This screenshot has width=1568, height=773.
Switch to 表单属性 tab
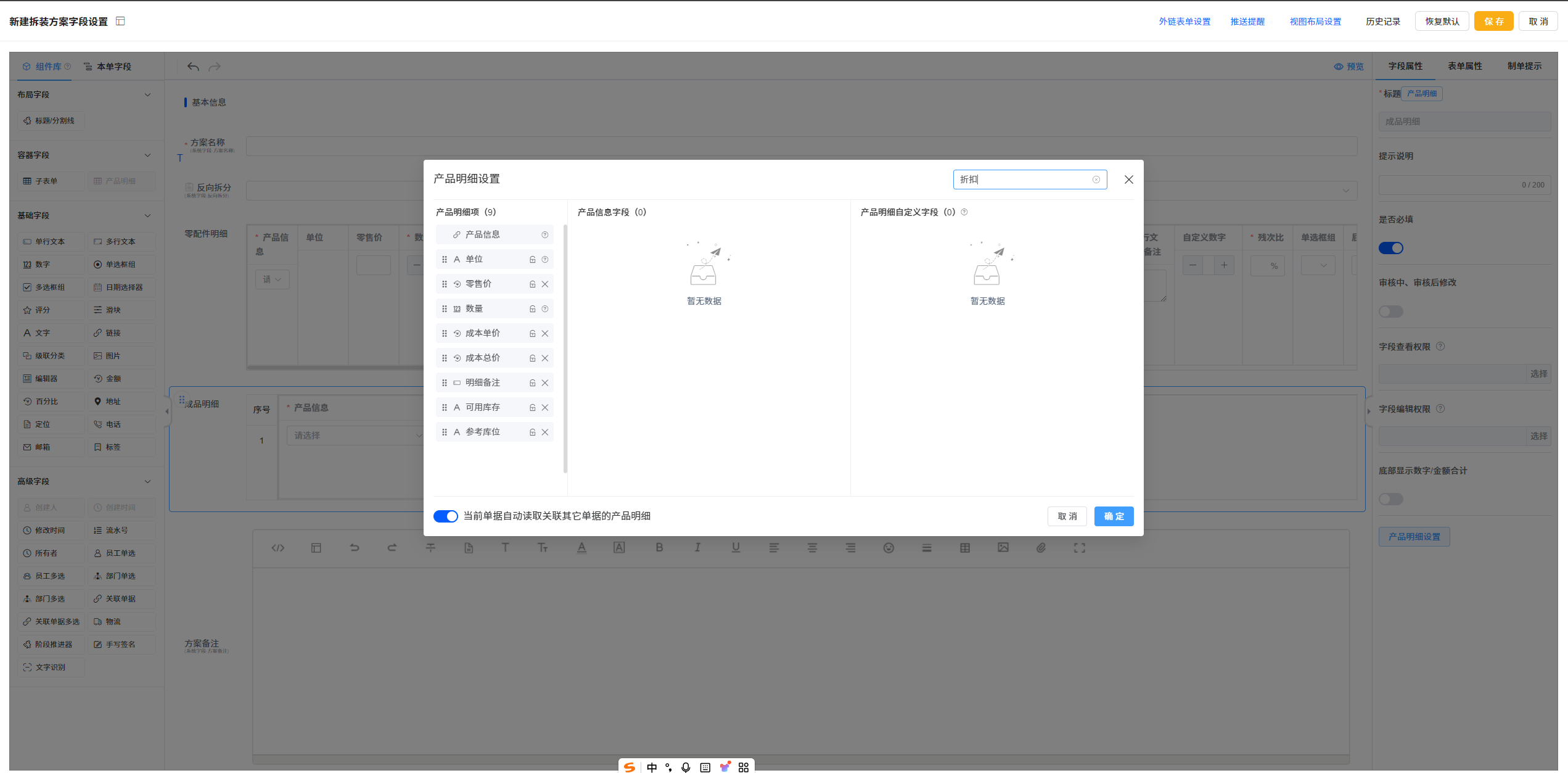pos(1465,66)
